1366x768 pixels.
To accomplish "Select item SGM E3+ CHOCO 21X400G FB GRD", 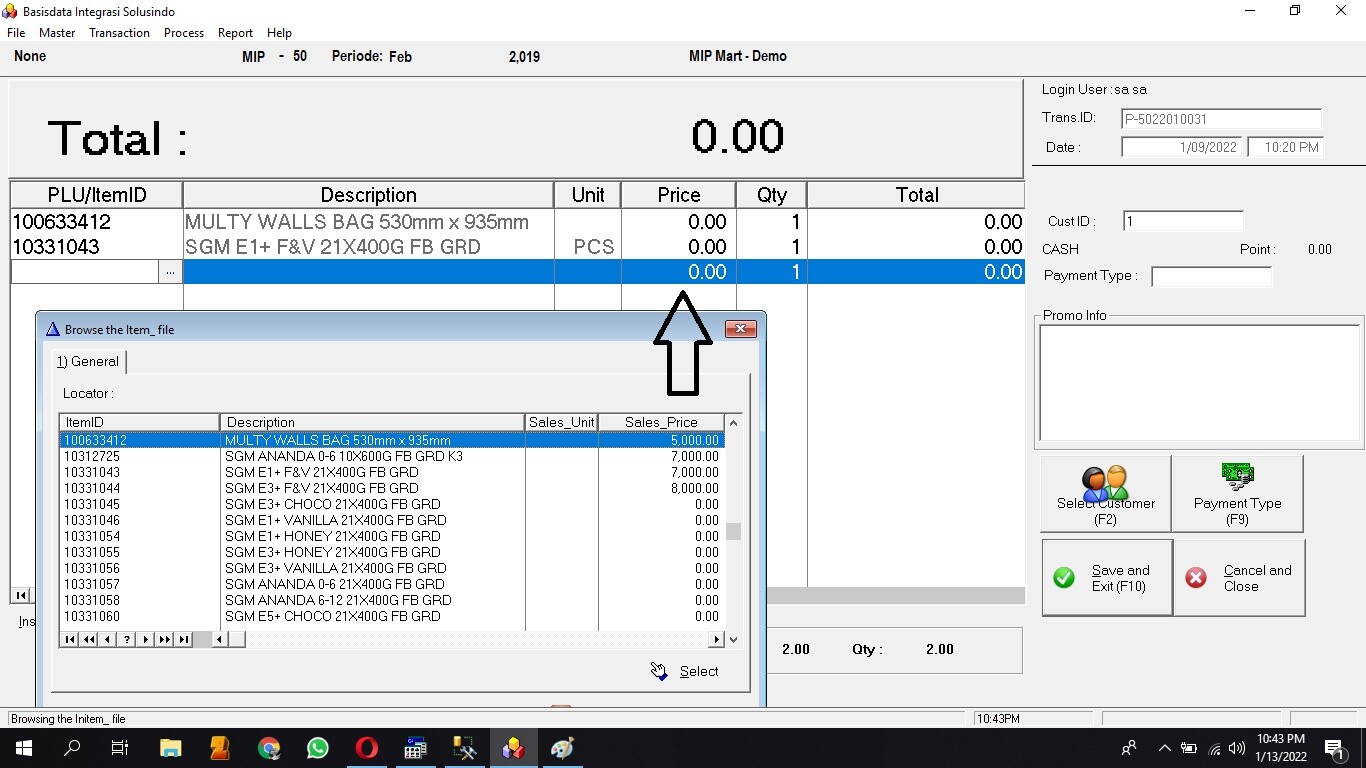I will pyautogui.click(x=331, y=504).
